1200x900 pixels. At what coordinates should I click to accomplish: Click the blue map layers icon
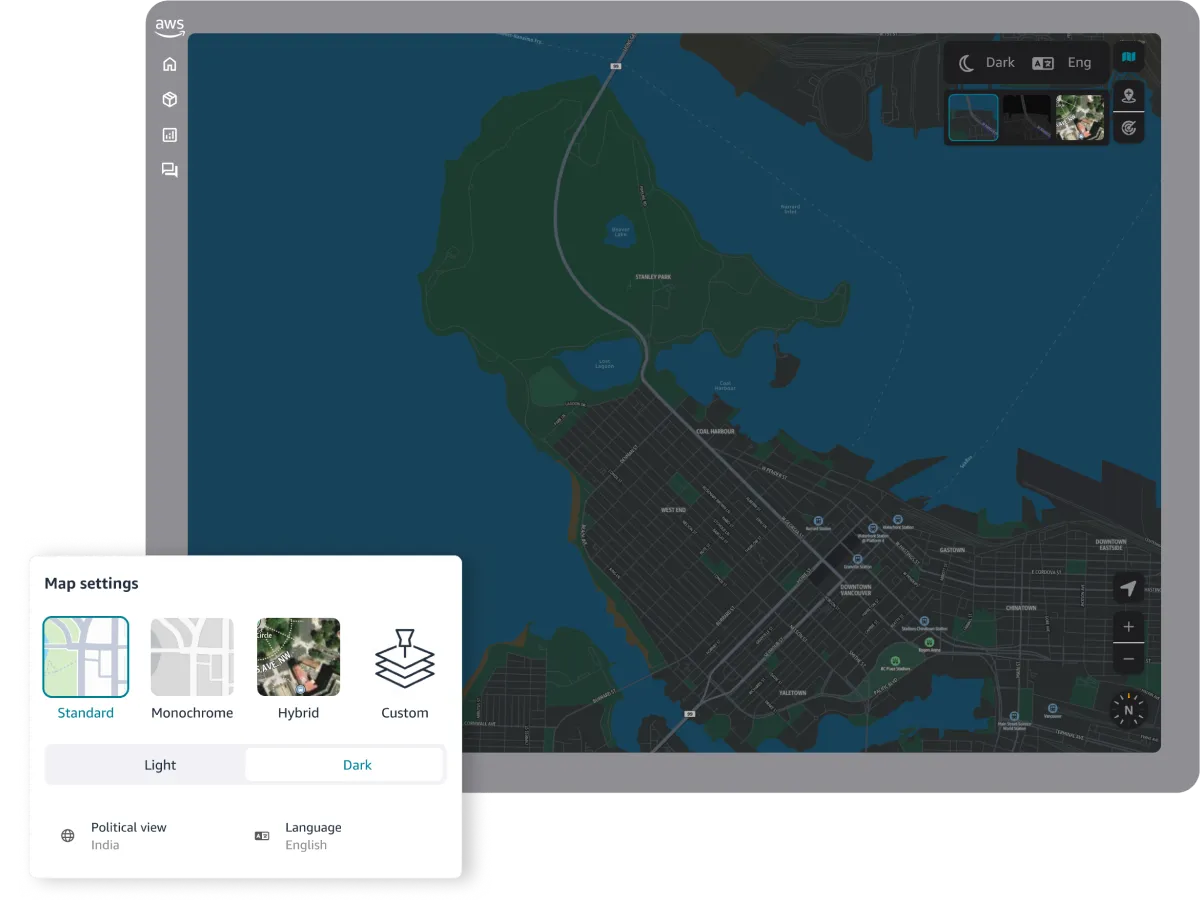click(x=1128, y=57)
